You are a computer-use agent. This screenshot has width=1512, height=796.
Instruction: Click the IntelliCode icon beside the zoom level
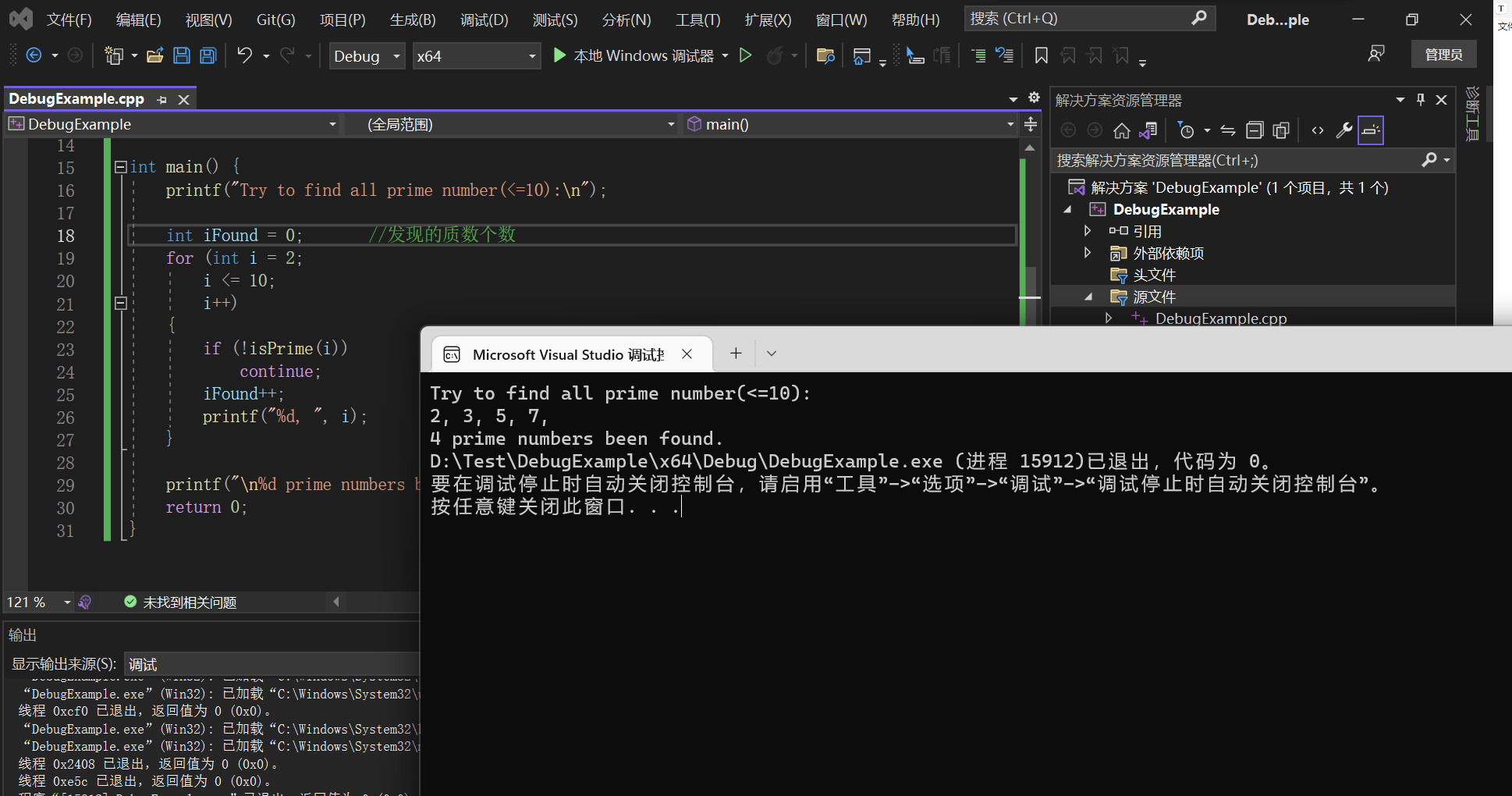[x=85, y=602]
